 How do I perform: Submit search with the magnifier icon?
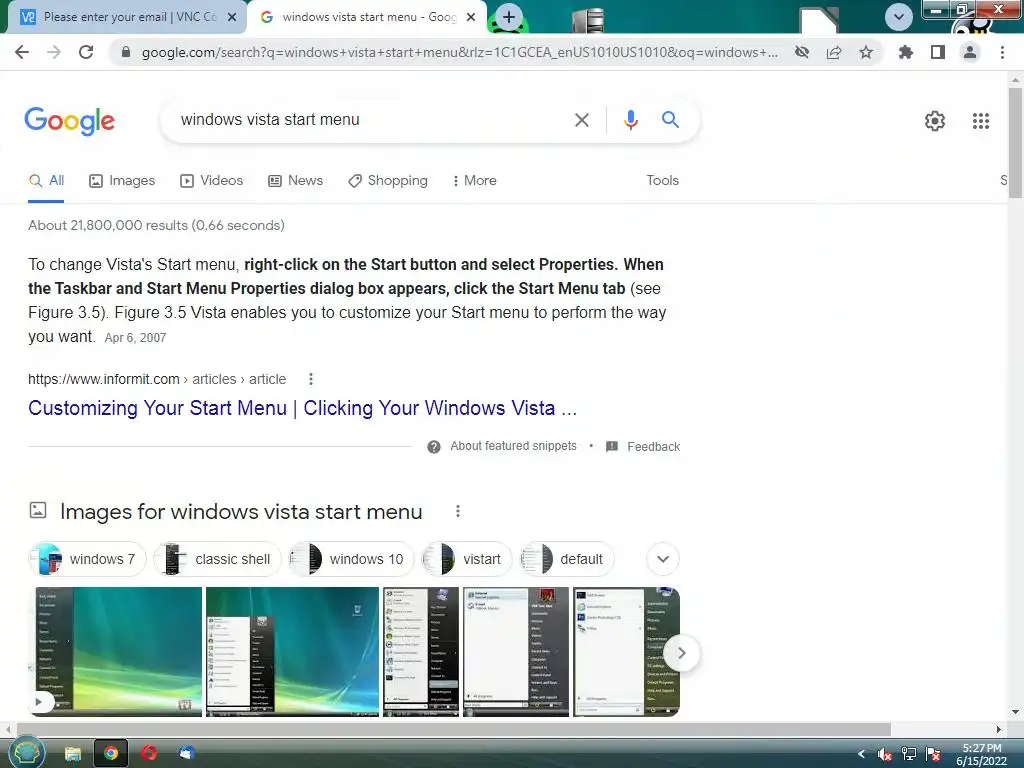click(x=670, y=120)
